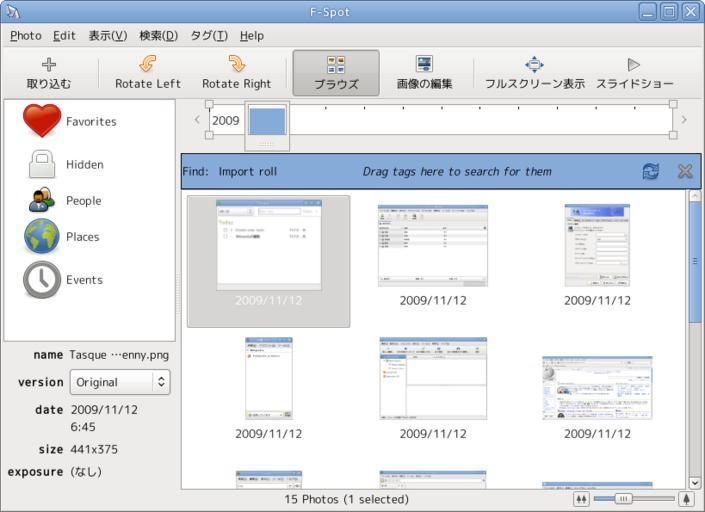This screenshot has width=705, height=512.
Task: Click the Events tag label
Action: pyautogui.click(x=84, y=281)
